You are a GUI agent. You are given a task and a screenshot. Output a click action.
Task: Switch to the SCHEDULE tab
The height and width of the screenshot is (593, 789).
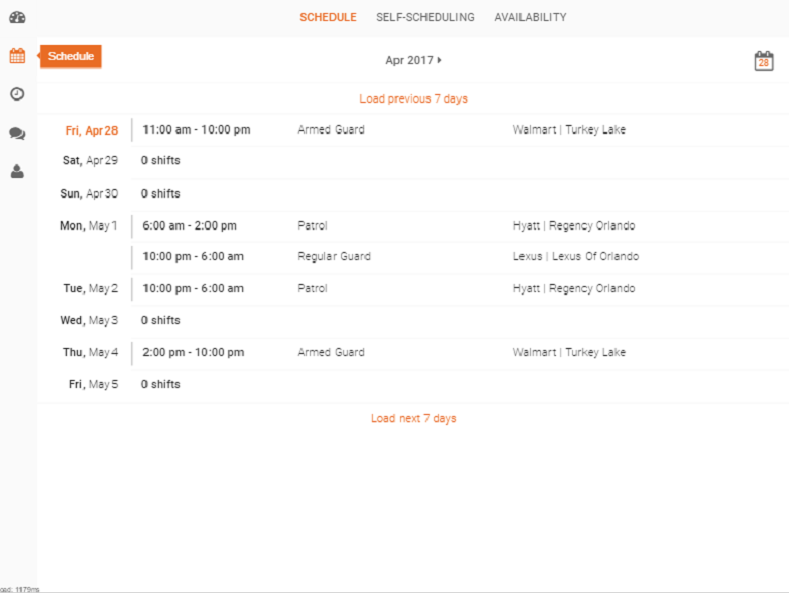pyautogui.click(x=328, y=17)
